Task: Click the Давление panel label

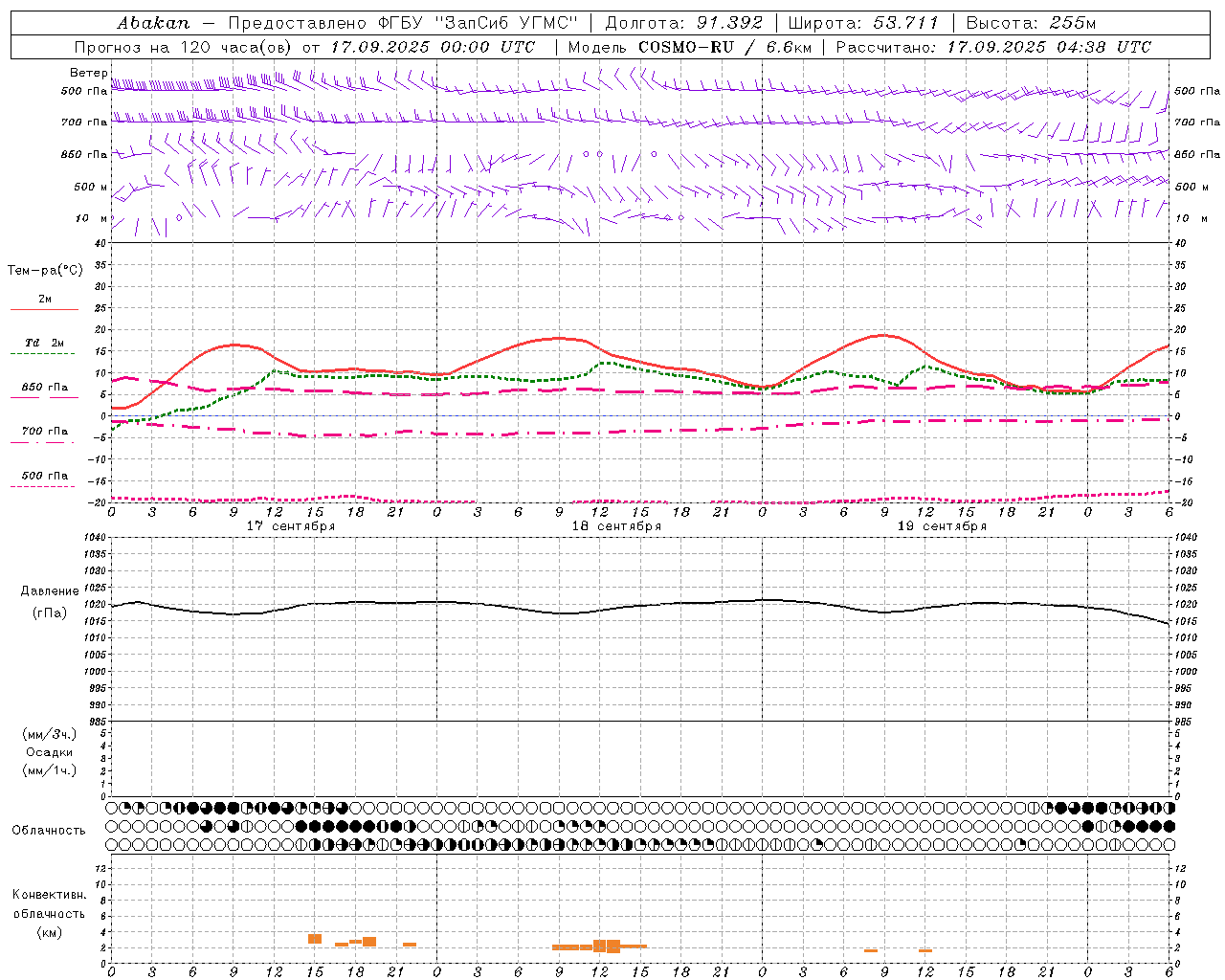Action: tap(50, 591)
